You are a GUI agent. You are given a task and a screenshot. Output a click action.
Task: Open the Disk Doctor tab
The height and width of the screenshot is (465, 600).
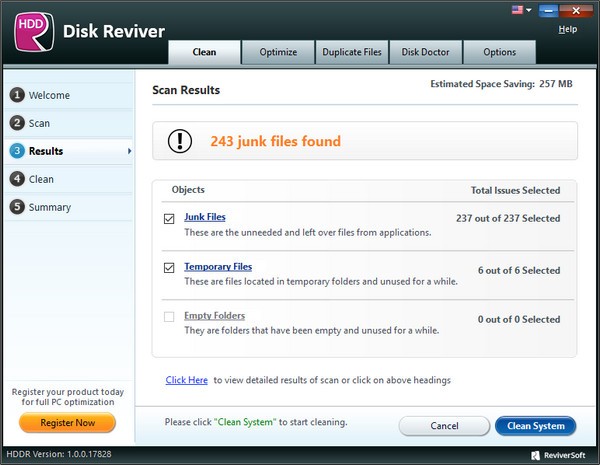(425, 52)
